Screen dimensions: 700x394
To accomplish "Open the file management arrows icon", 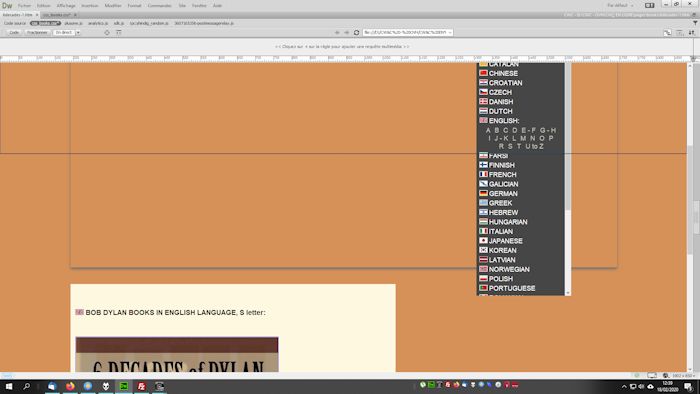I will [x=692, y=33].
